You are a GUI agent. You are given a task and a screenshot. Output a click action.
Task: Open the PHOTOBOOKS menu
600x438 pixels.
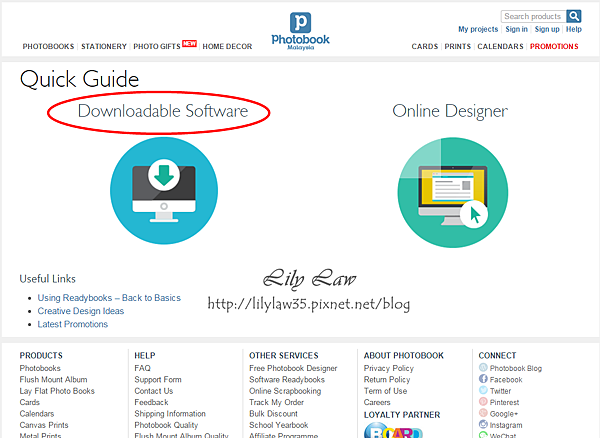click(x=48, y=46)
